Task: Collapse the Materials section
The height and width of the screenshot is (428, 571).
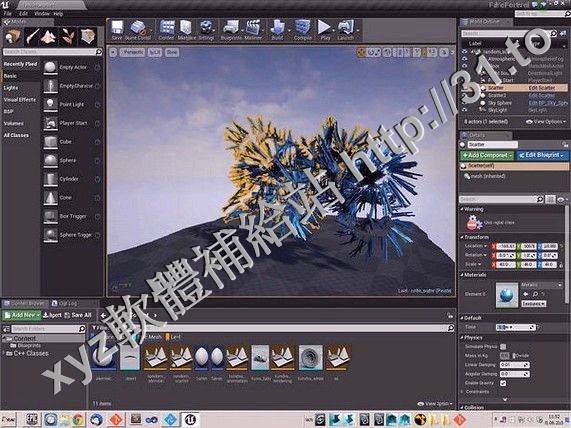Action: 462,275
